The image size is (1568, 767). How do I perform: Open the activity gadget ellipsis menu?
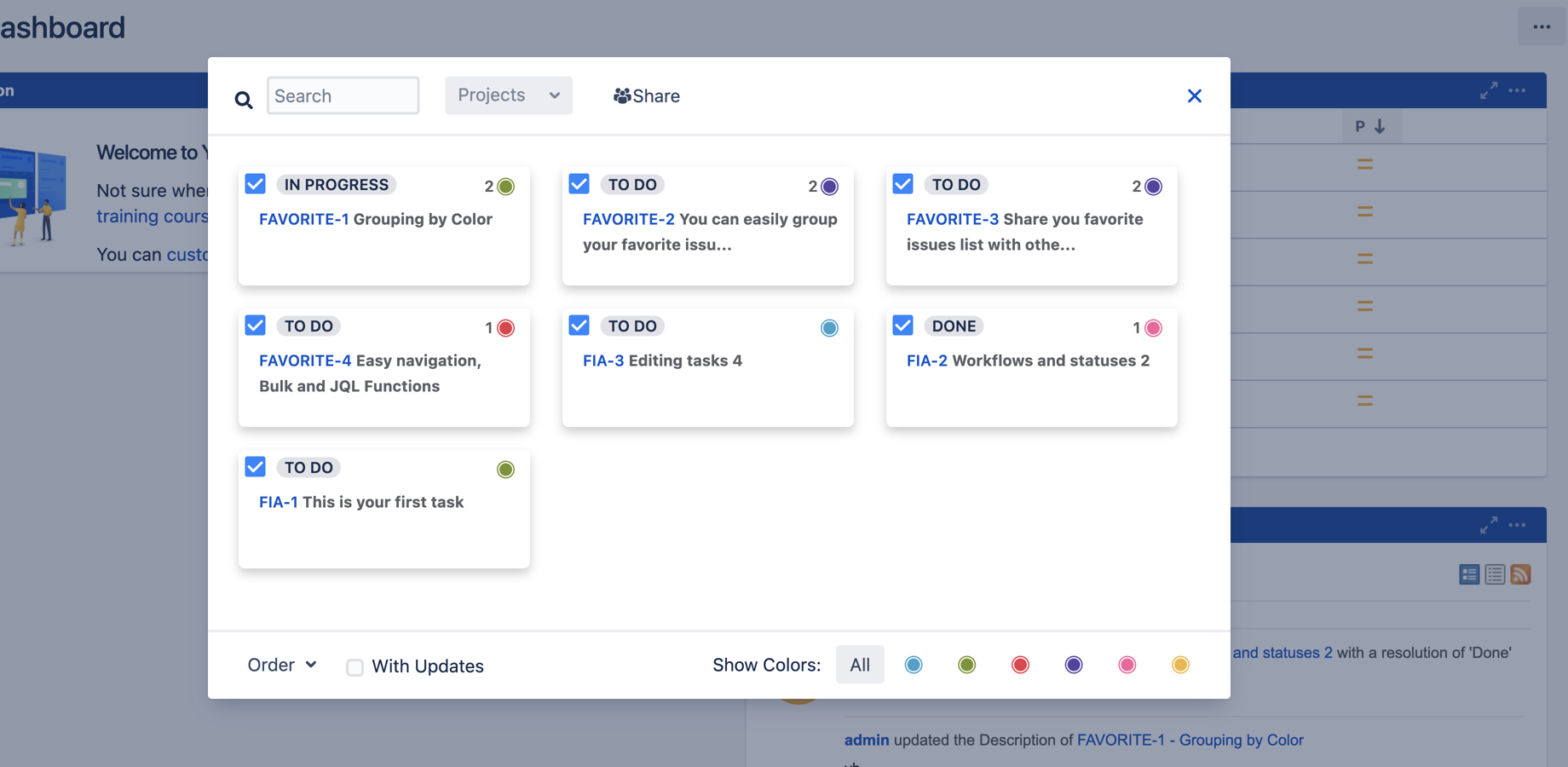pyautogui.click(x=1518, y=525)
